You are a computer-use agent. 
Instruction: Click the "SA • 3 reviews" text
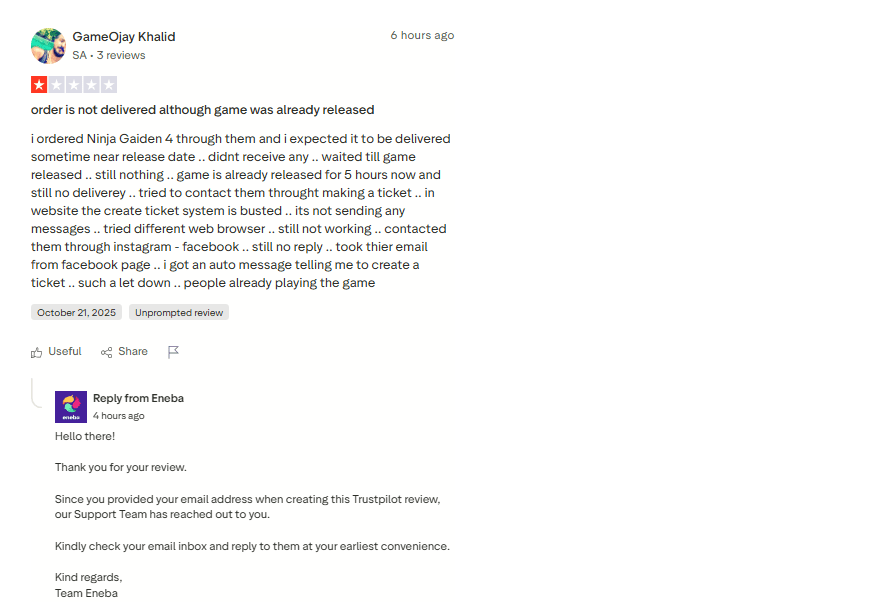pos(108,56)
